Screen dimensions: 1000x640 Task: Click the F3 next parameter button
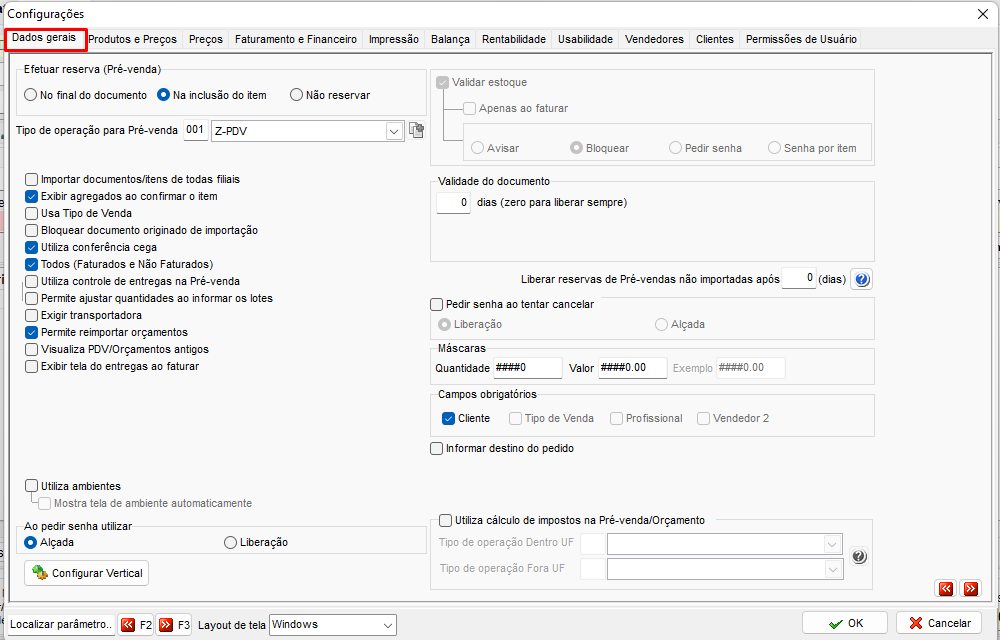[173, 625]
